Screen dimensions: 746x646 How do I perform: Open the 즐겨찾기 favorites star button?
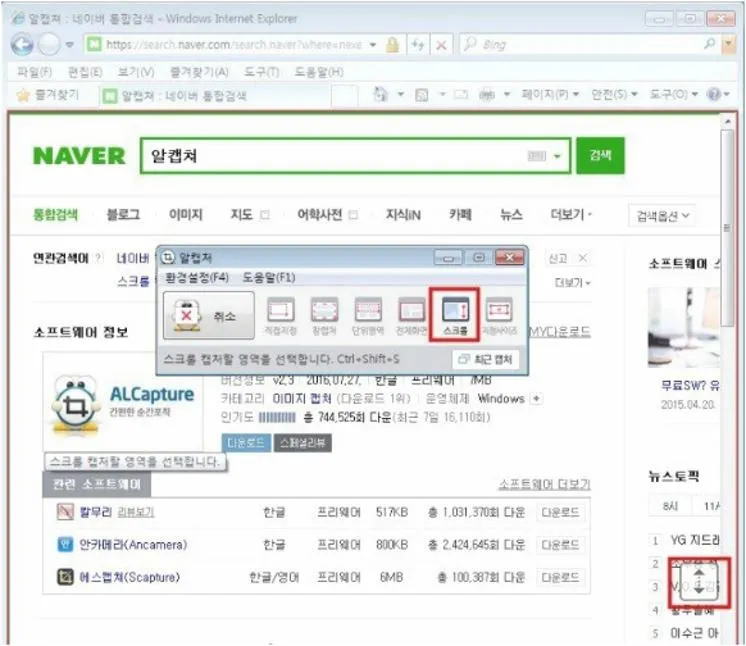point(48,95)
